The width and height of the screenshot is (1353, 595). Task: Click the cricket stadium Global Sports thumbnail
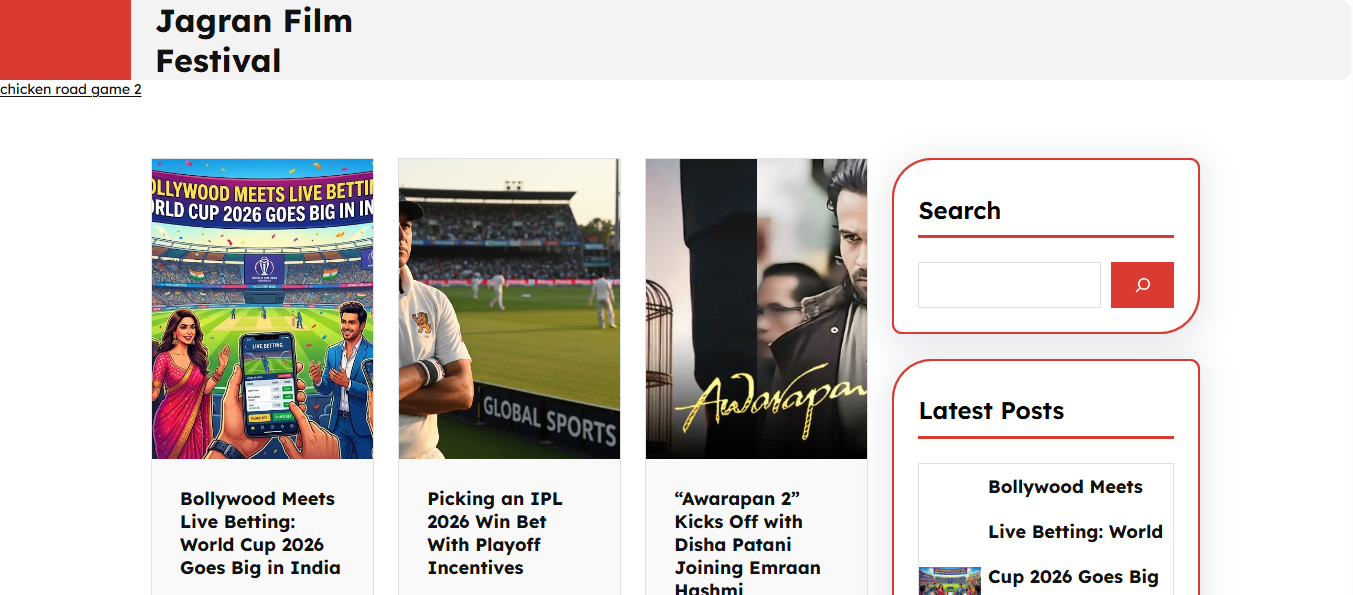click(x=509, y=309)
